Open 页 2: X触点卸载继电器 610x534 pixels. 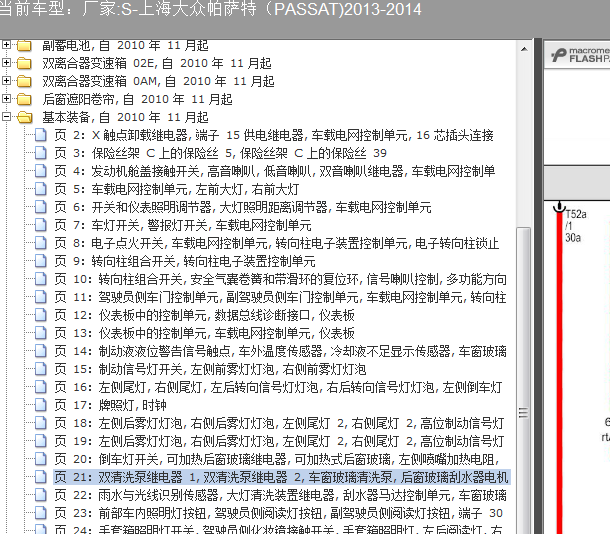pyautogui.click(x=274, y=135)
